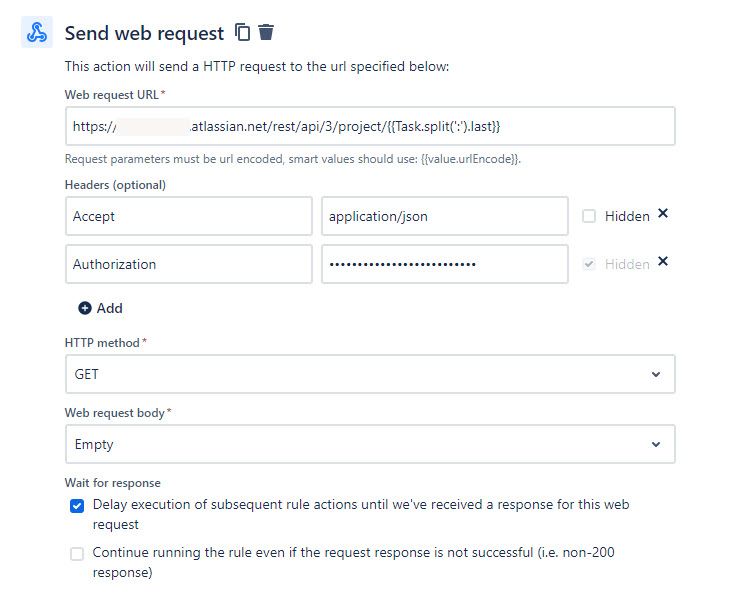Image resolution: width=732 pixels, height=595 pixels.
Task: Click the webhook action icon
Action: 37,32
